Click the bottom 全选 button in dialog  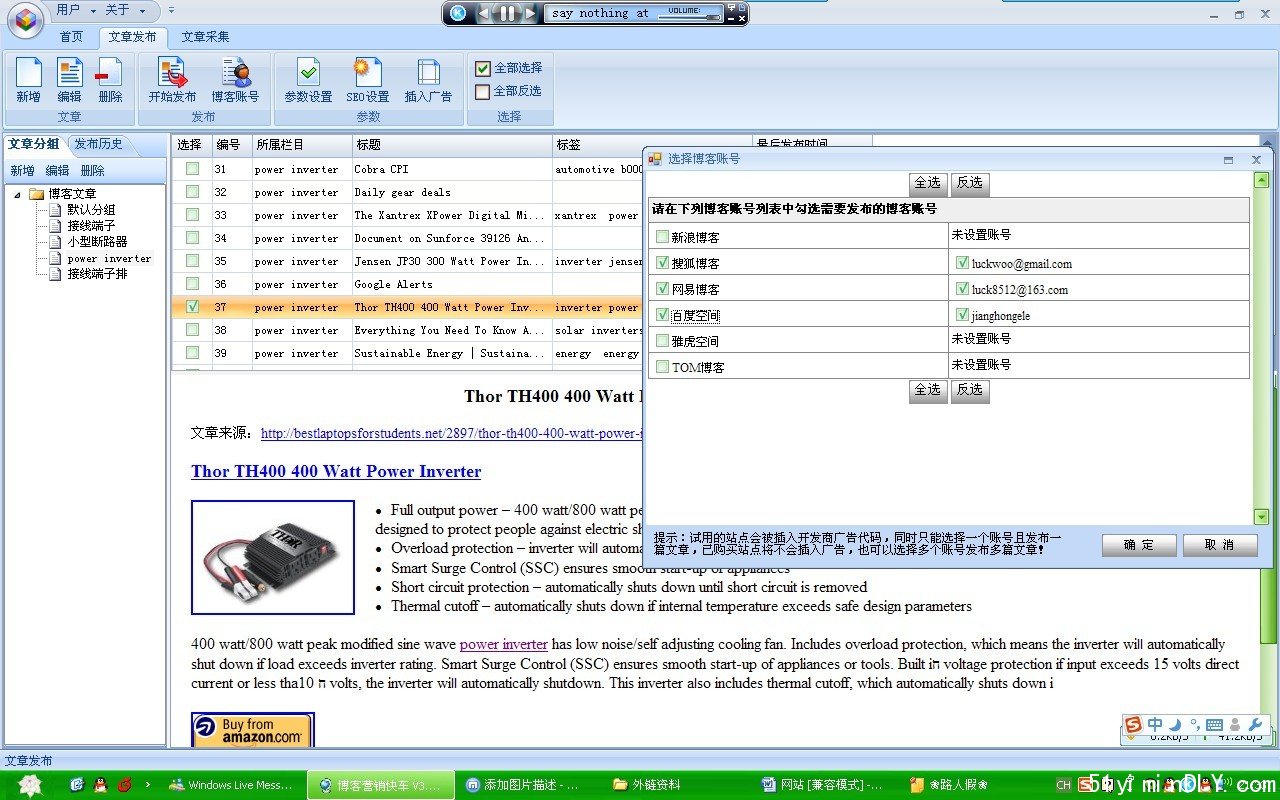coord(928,390)
